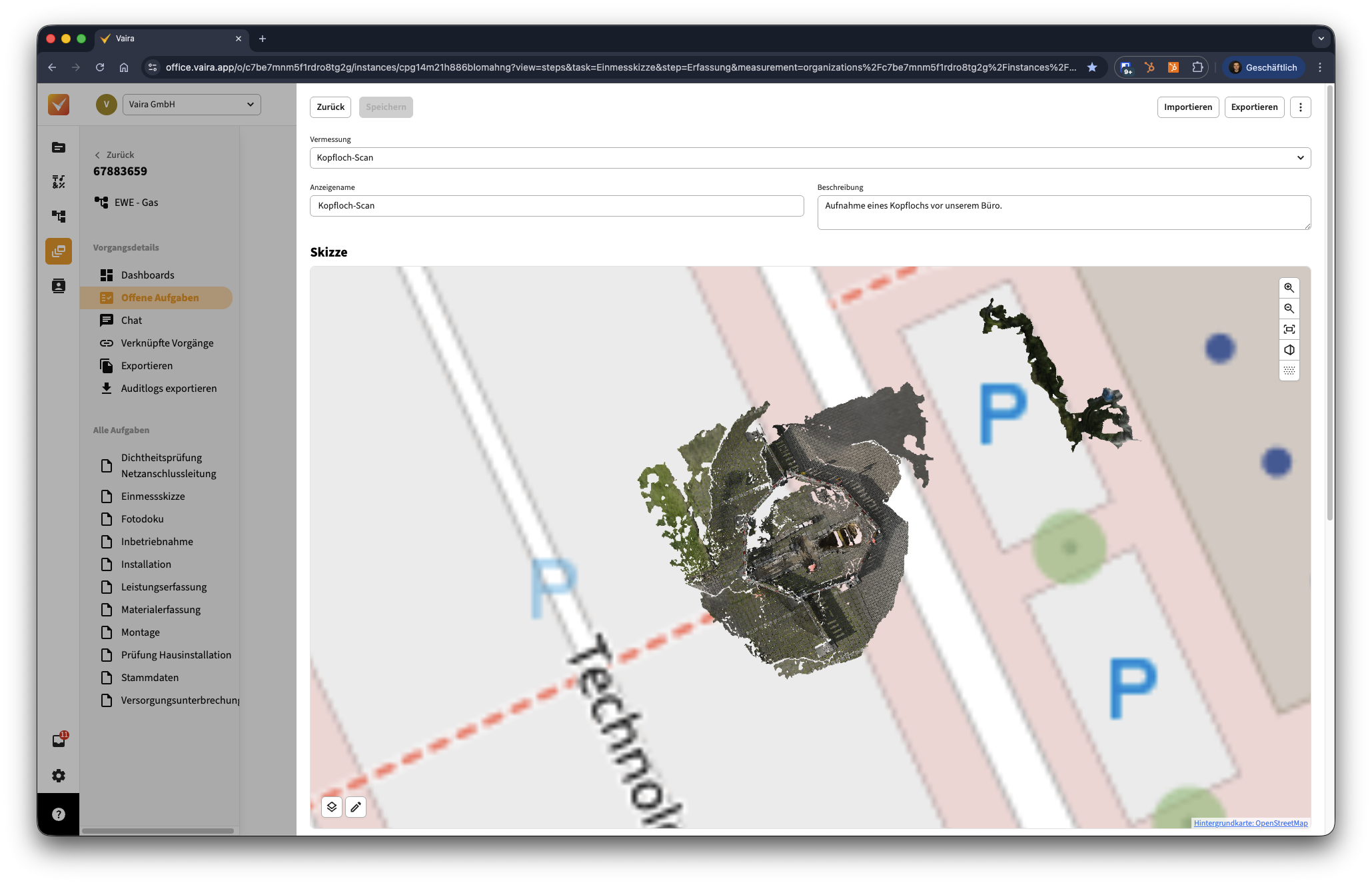1372x885 pixels.
Task: Click the Exportieren button at top right
Action: pyautogui.click(x=1253, y=107)
